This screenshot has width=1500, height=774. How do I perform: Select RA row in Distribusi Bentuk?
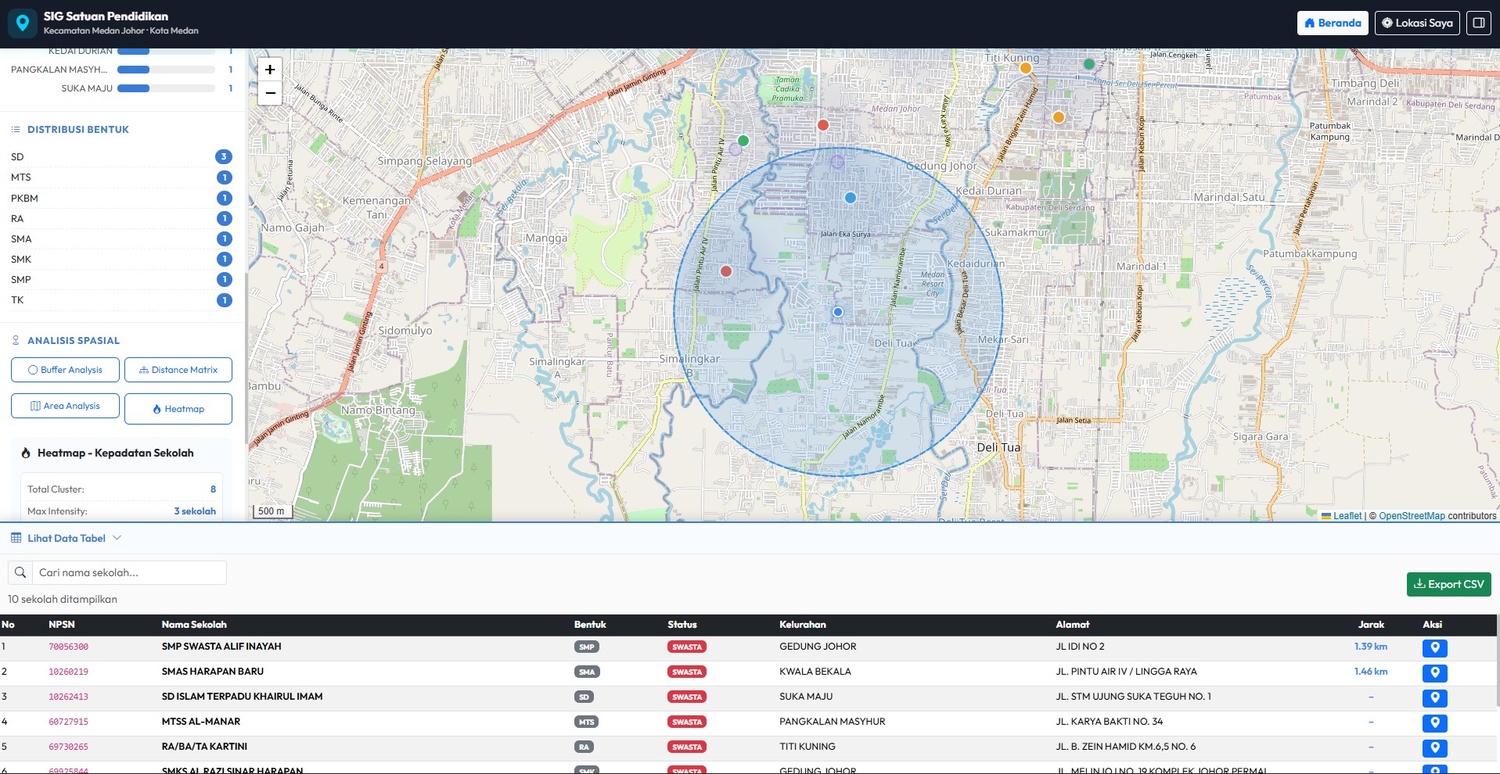121,218
